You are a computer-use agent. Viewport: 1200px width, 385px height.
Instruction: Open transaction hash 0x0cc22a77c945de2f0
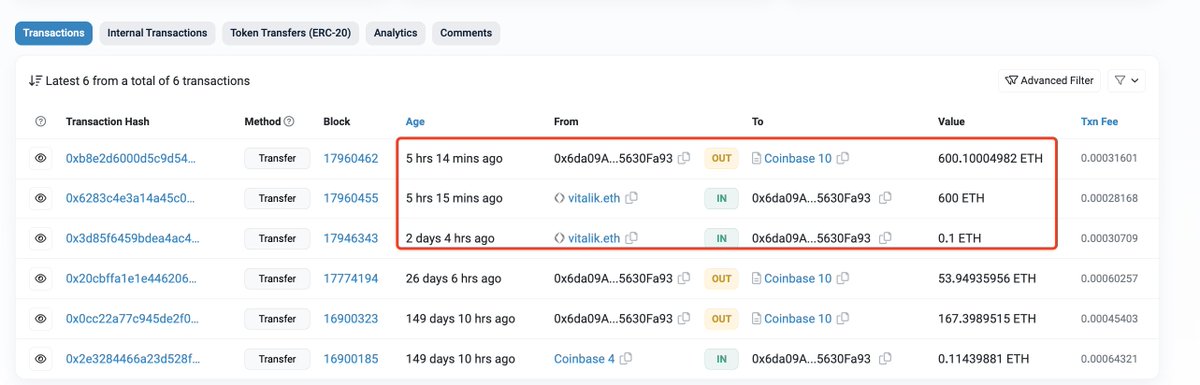coord(131,318)
